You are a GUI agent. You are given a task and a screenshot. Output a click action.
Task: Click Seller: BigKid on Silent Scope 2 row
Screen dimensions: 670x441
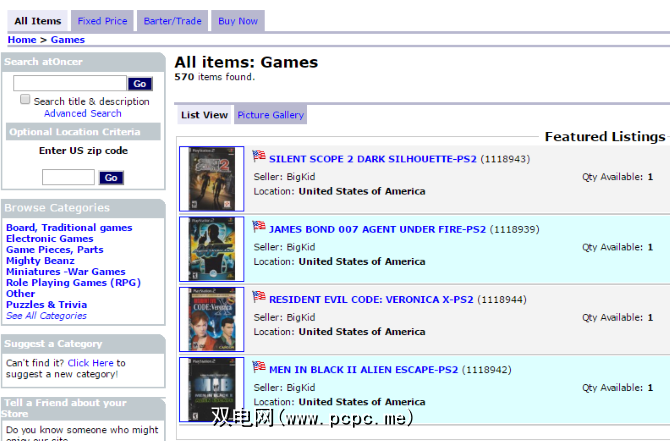pyautogui.click(x=284, y=177)
